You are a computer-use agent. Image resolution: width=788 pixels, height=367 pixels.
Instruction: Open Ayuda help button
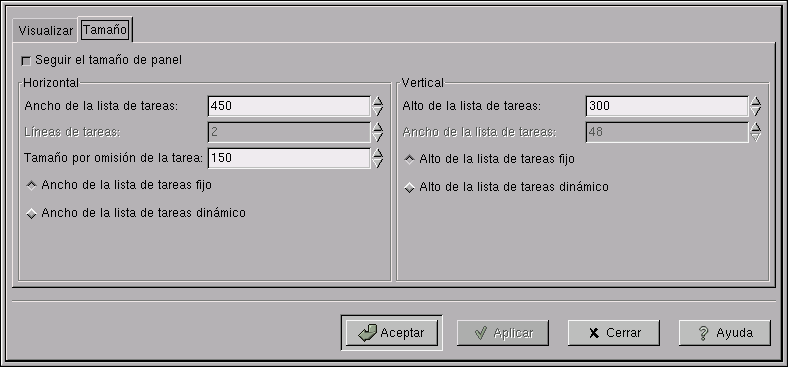pos(724,333)
